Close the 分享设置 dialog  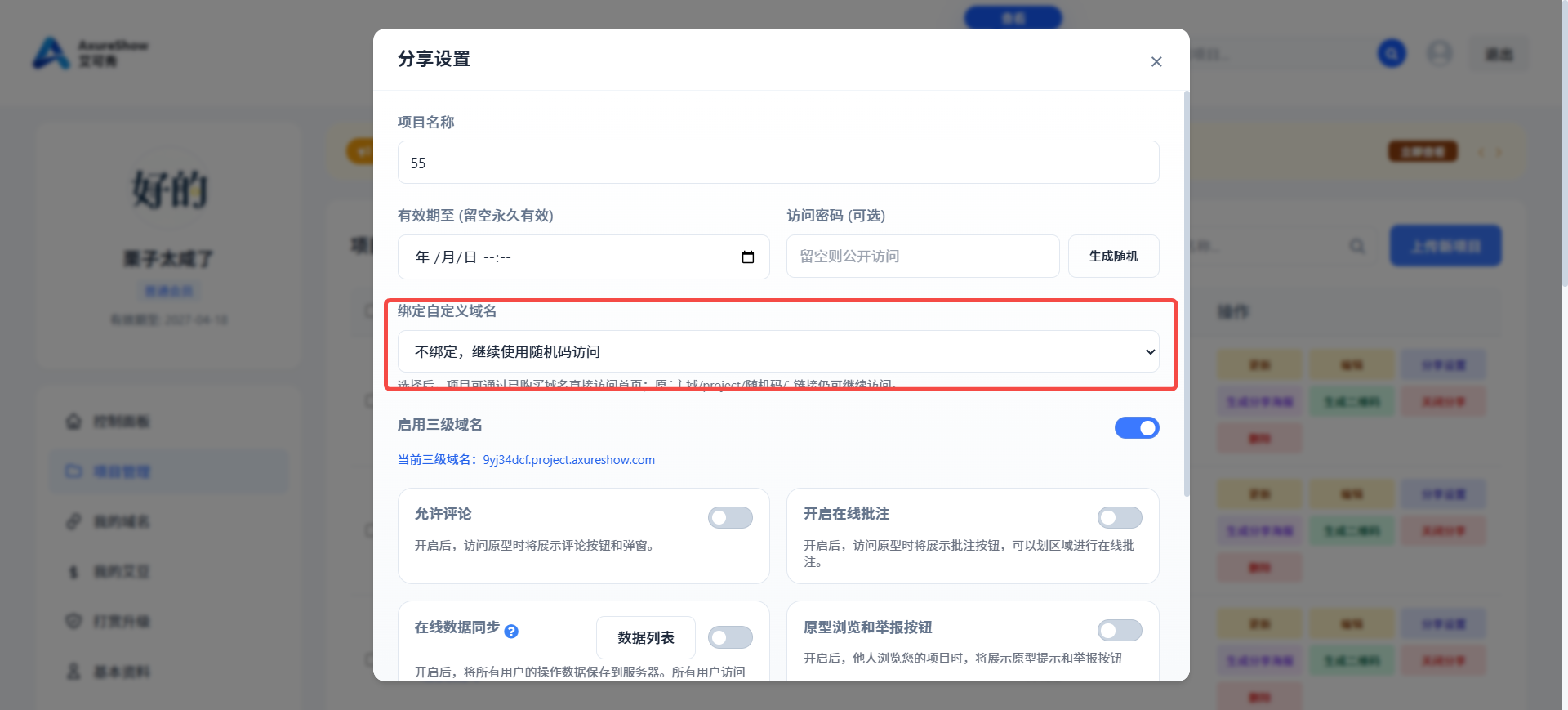[x=1156, y=62]
